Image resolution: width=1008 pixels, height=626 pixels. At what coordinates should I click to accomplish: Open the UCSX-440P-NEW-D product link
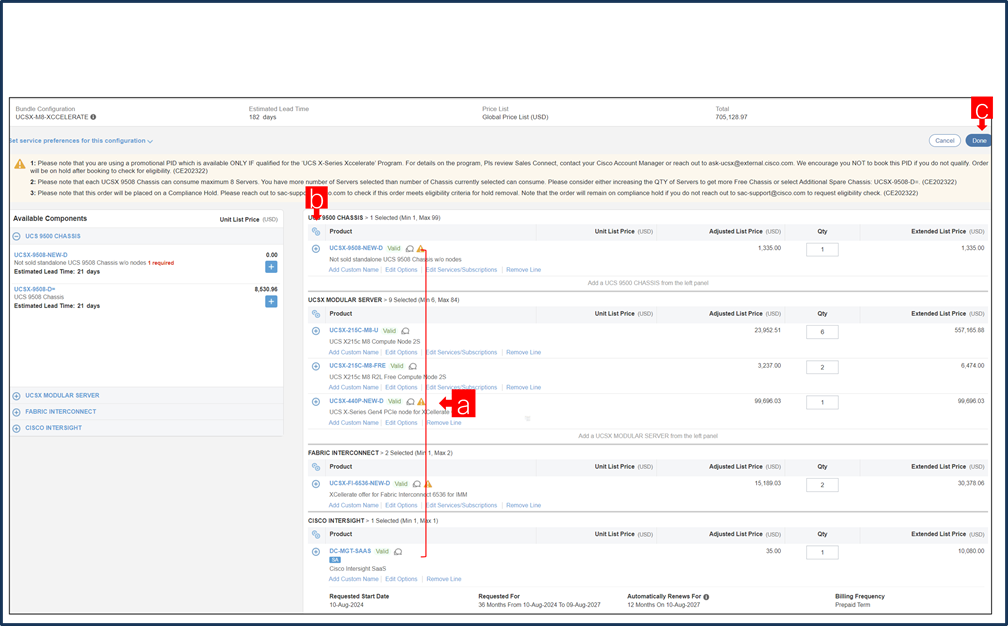click(x=356, y=401)
